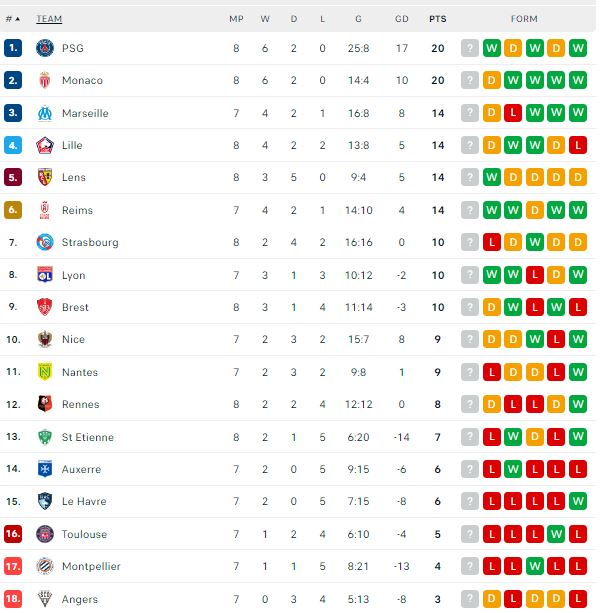Sort standings by TEAM column header

click(49, 19)
